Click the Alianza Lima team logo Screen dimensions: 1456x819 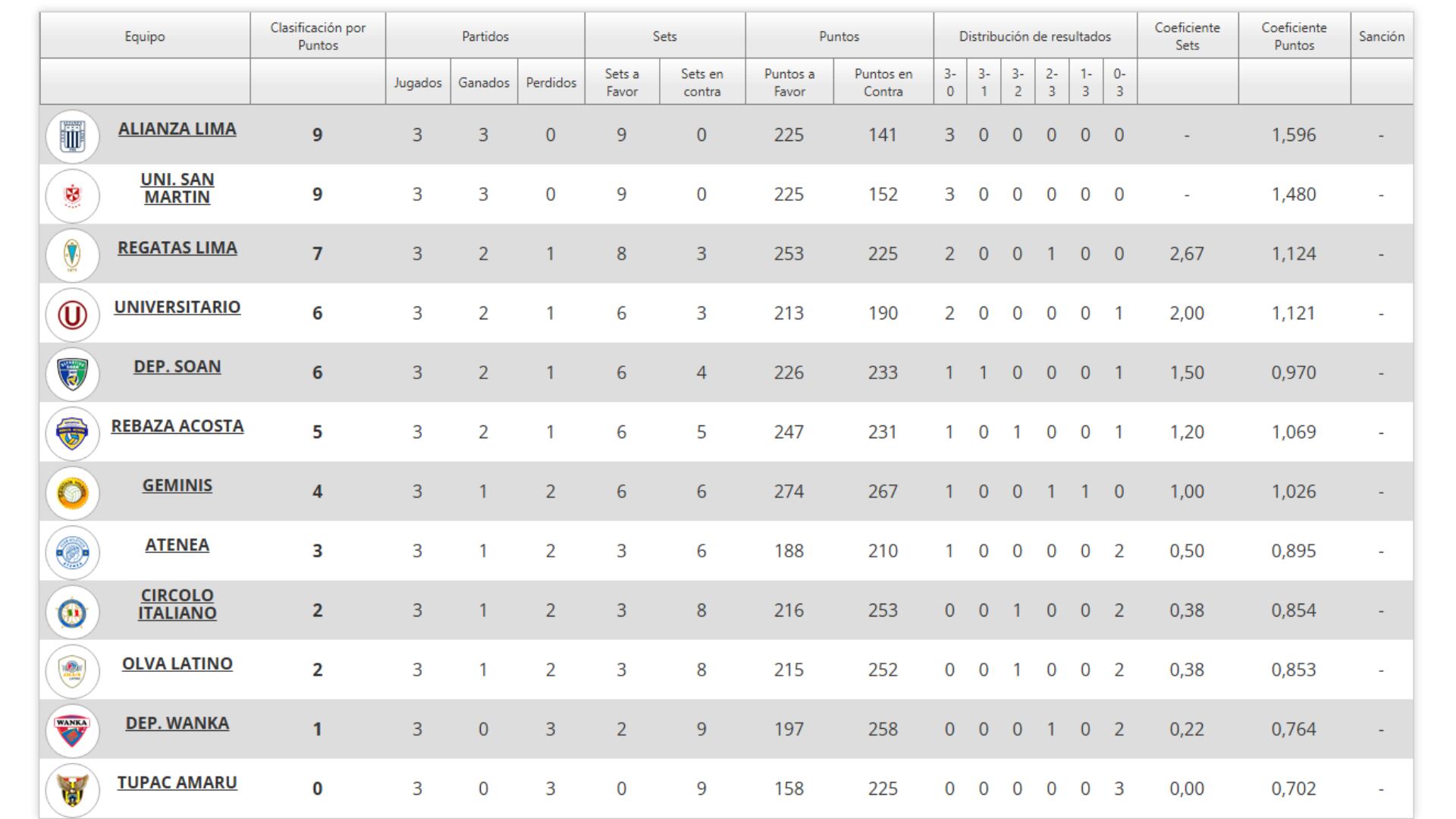(x=73, y=137)
